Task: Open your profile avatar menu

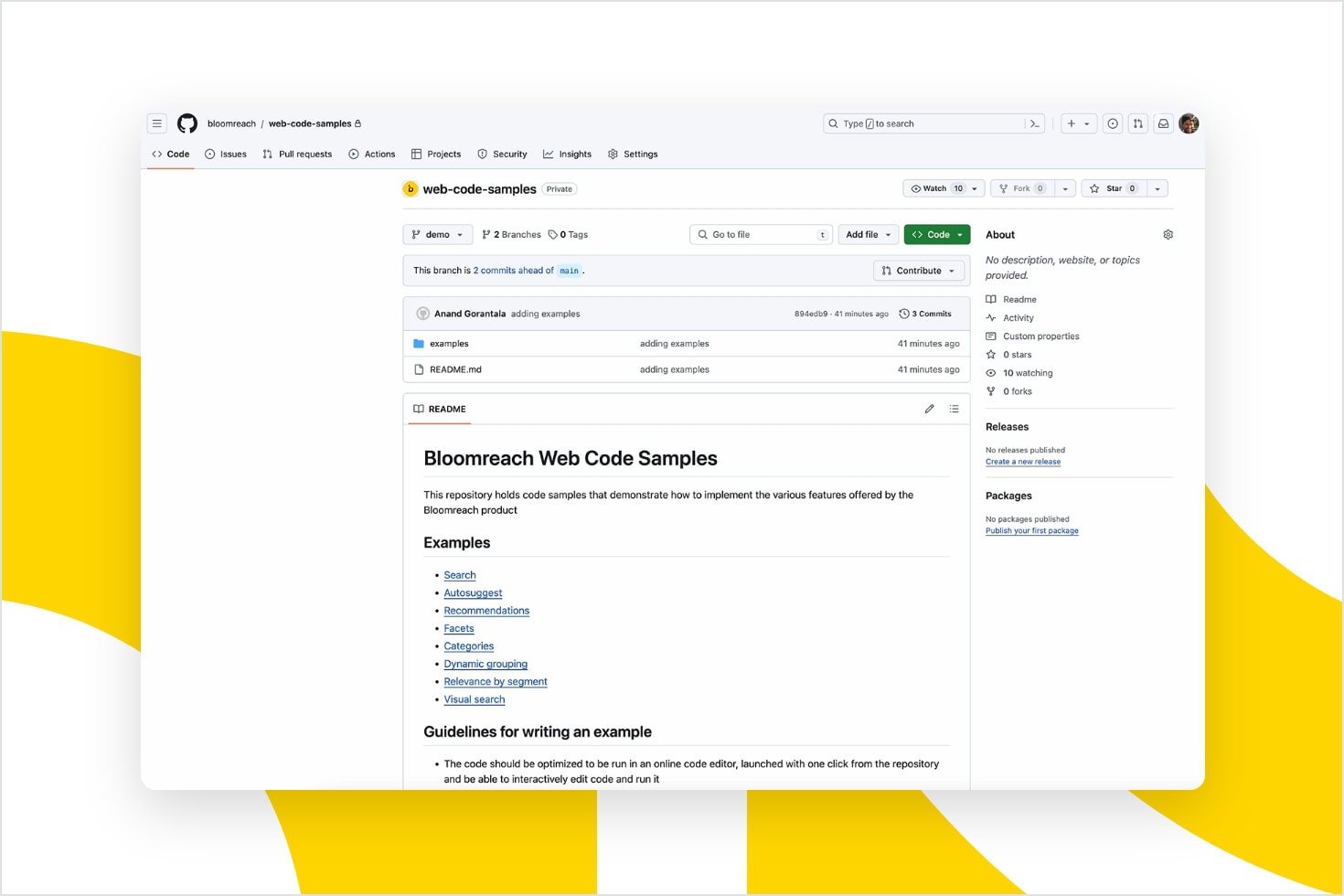Action: [1189, 123]
